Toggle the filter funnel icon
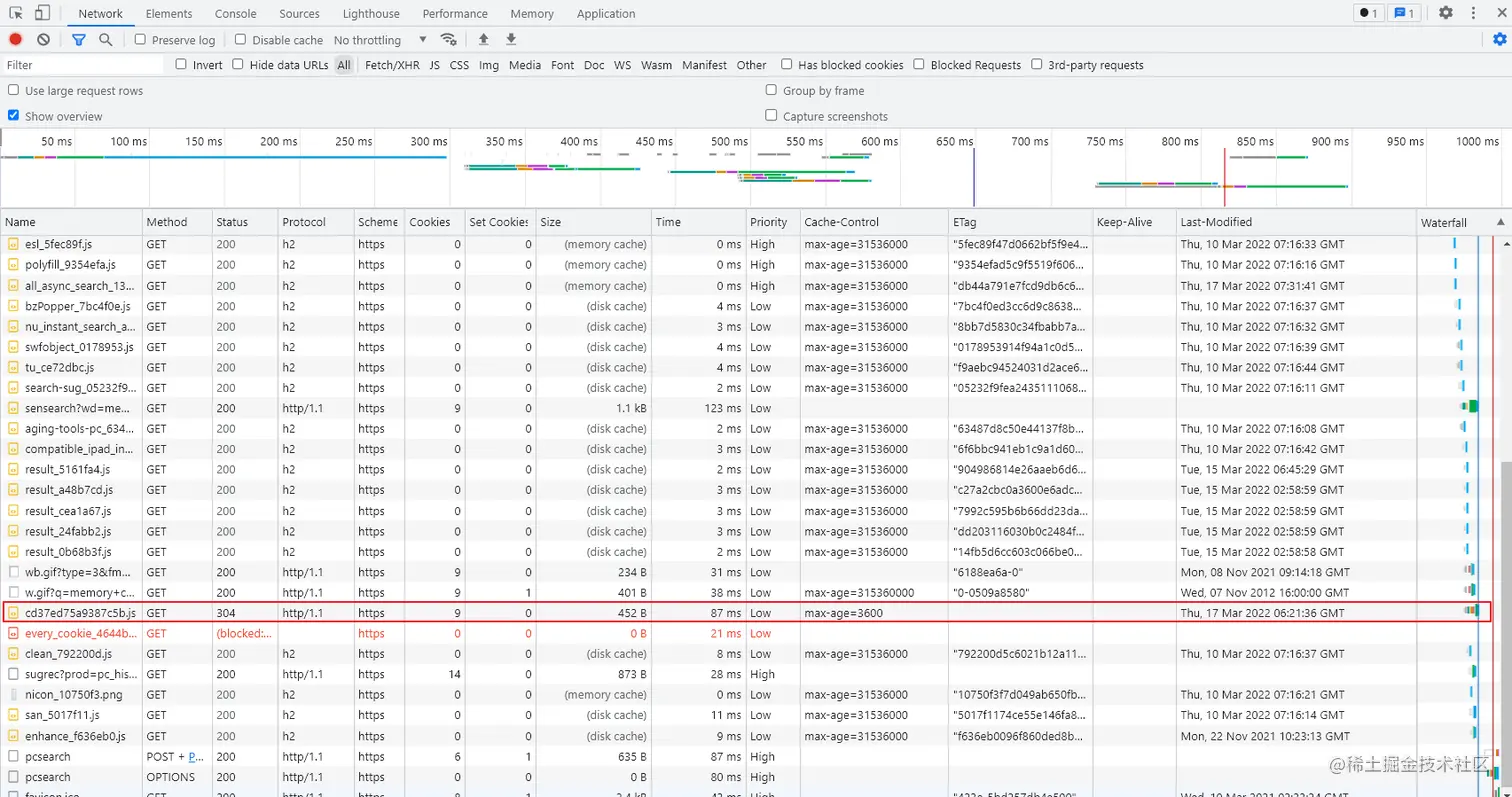Image resolution: width=1512 pixels, height=797 pixels. (x=79, y=40)
